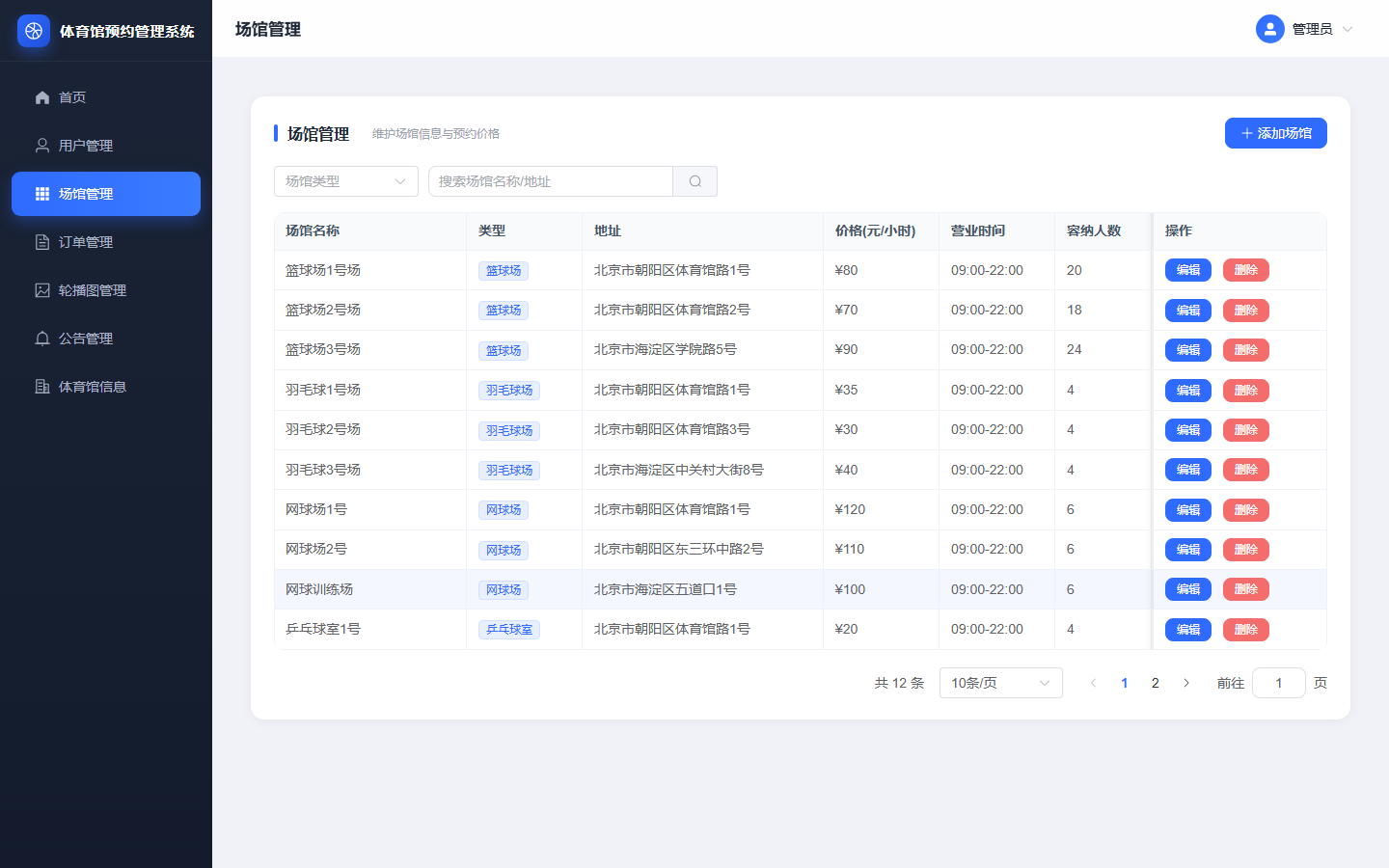Click the 添加场馆 button
This screenshot has height=868, width=1389.
[x=1276, y=133]
